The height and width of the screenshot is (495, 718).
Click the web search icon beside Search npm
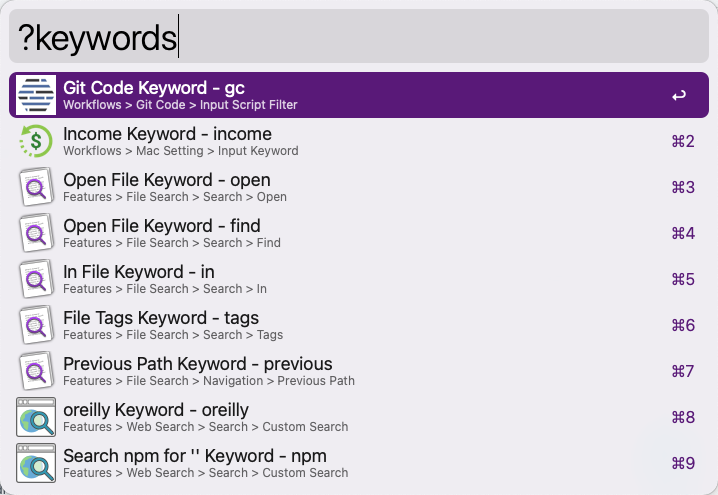click(36, 463)
